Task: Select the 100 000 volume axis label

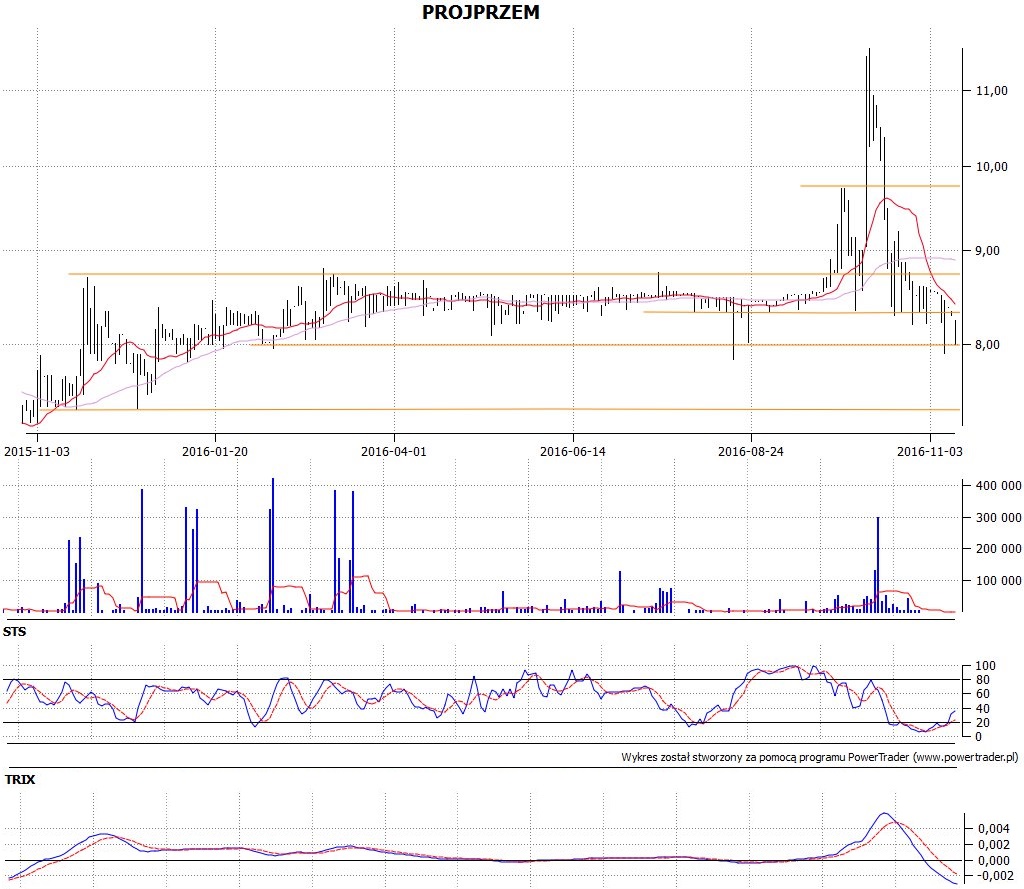Action: click(x=998, y=581)
